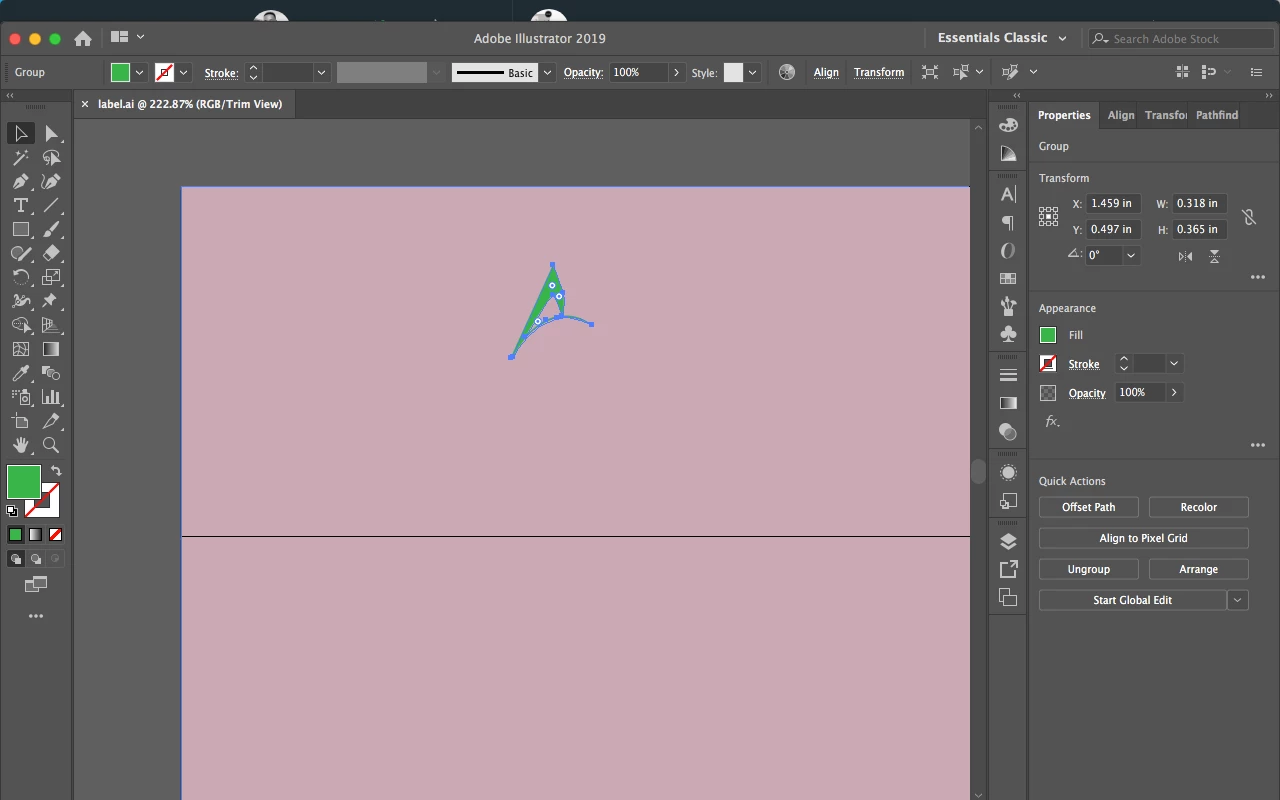Screen dimensions: 1280x800
Task: Click the Start Global Edit button
Action: [1133, 600]
